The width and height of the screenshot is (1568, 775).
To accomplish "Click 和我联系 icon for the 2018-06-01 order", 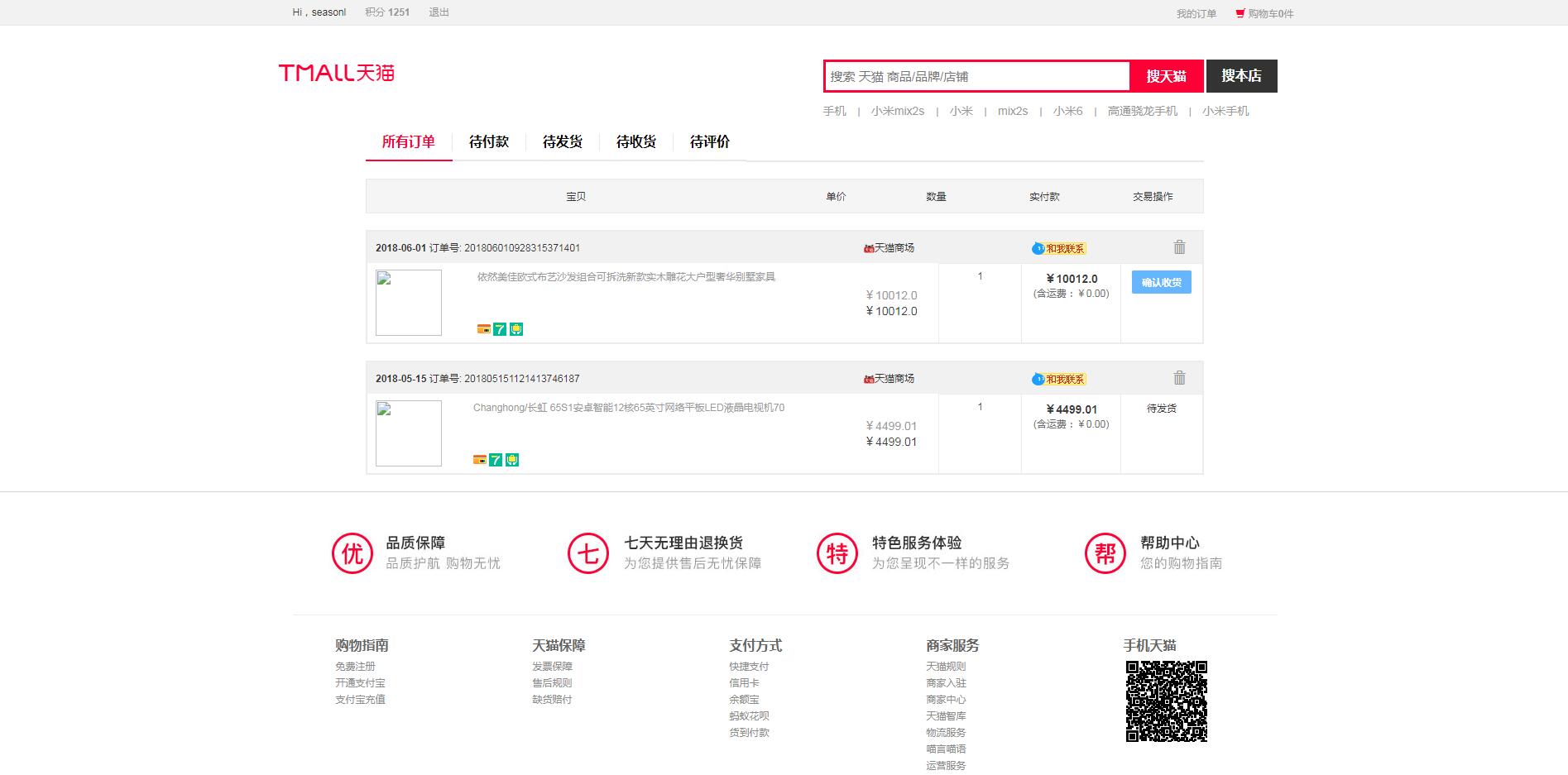I will tap(1058, 248).
